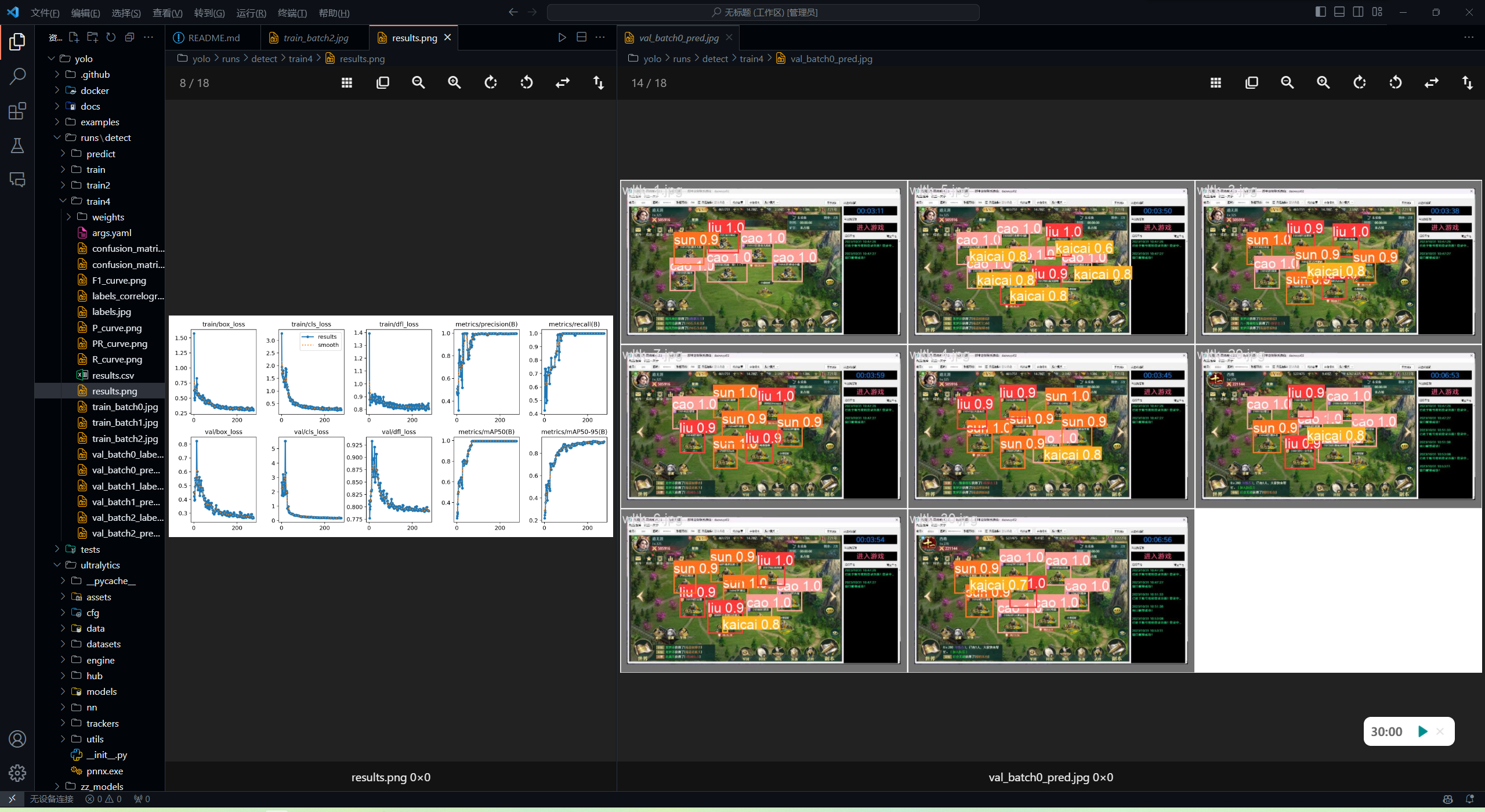Click grid thumbnails icon in val_batch0_pred viewer

[1216, 83]
